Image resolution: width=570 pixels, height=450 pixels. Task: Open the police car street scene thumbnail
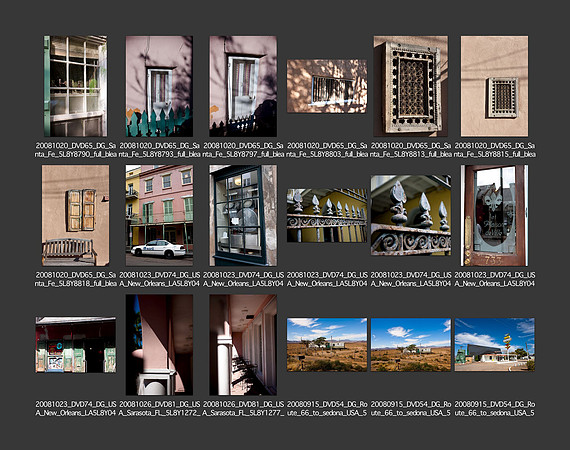[x=159, y=216]
